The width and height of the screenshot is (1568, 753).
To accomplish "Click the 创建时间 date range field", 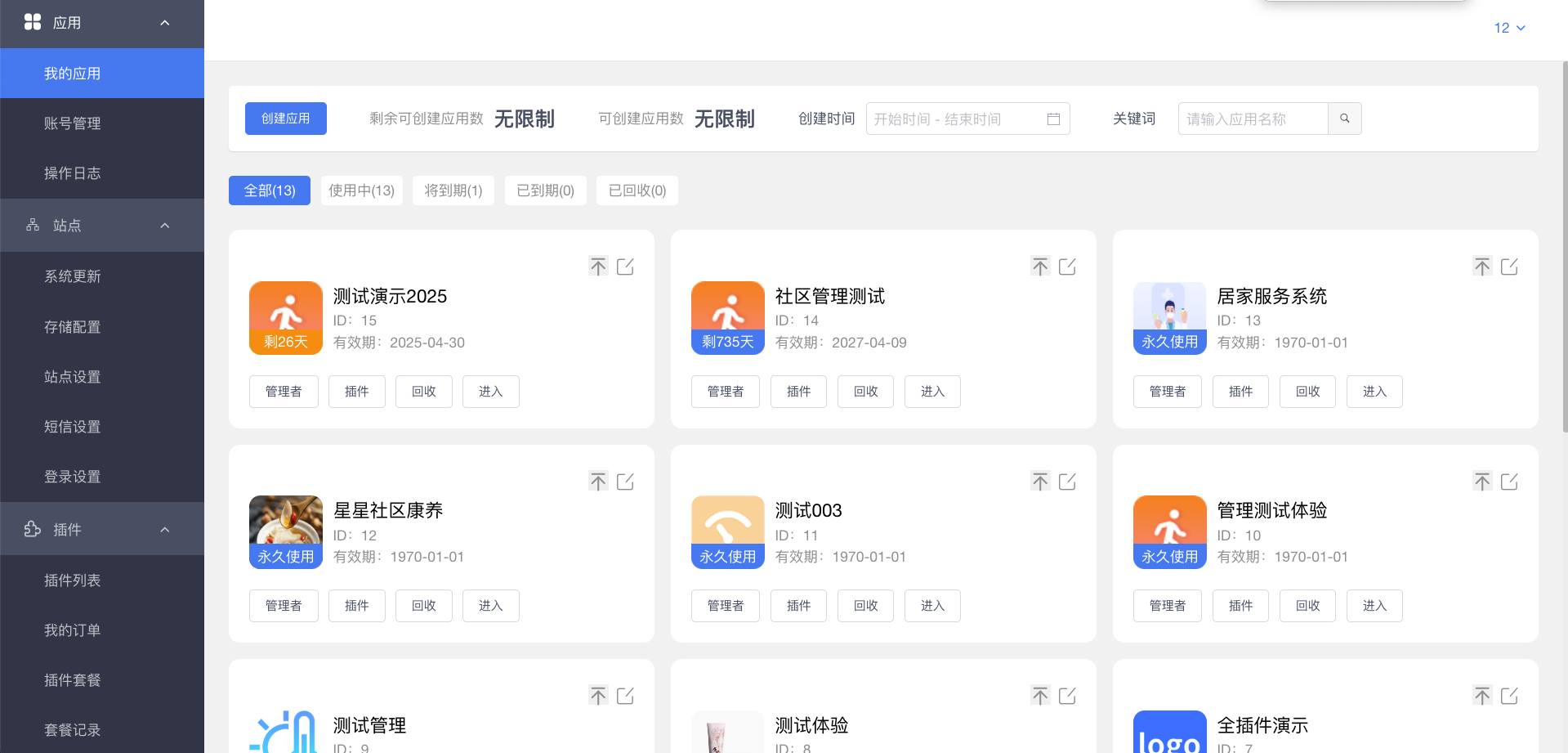I will point(968,119).
